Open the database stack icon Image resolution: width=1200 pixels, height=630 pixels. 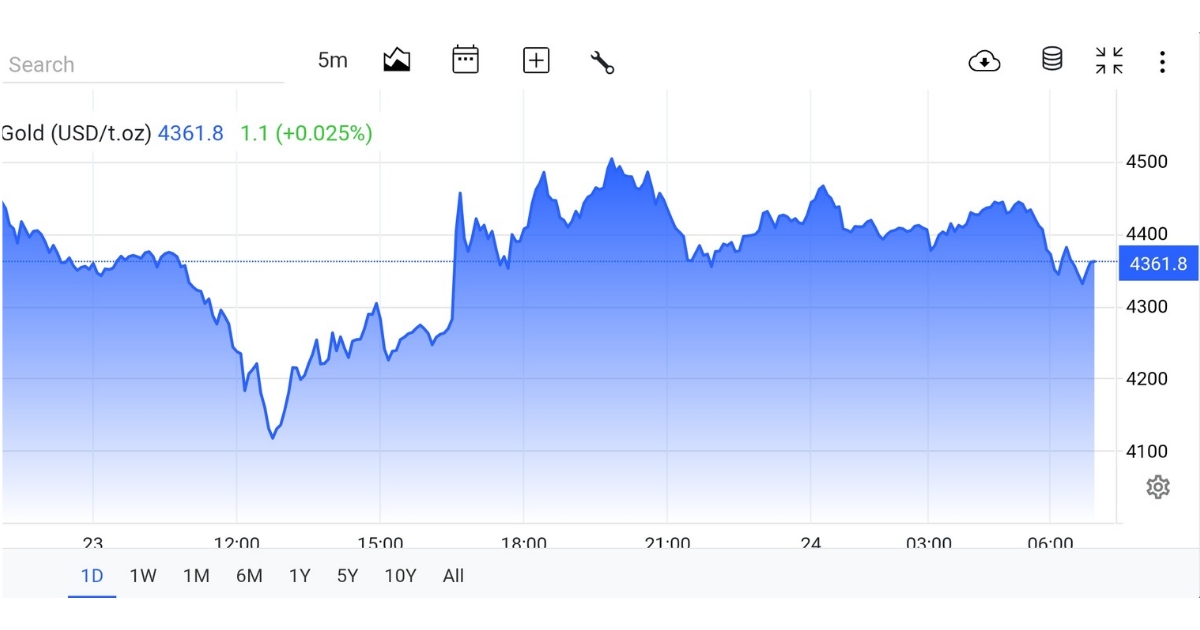point(1052,59)
